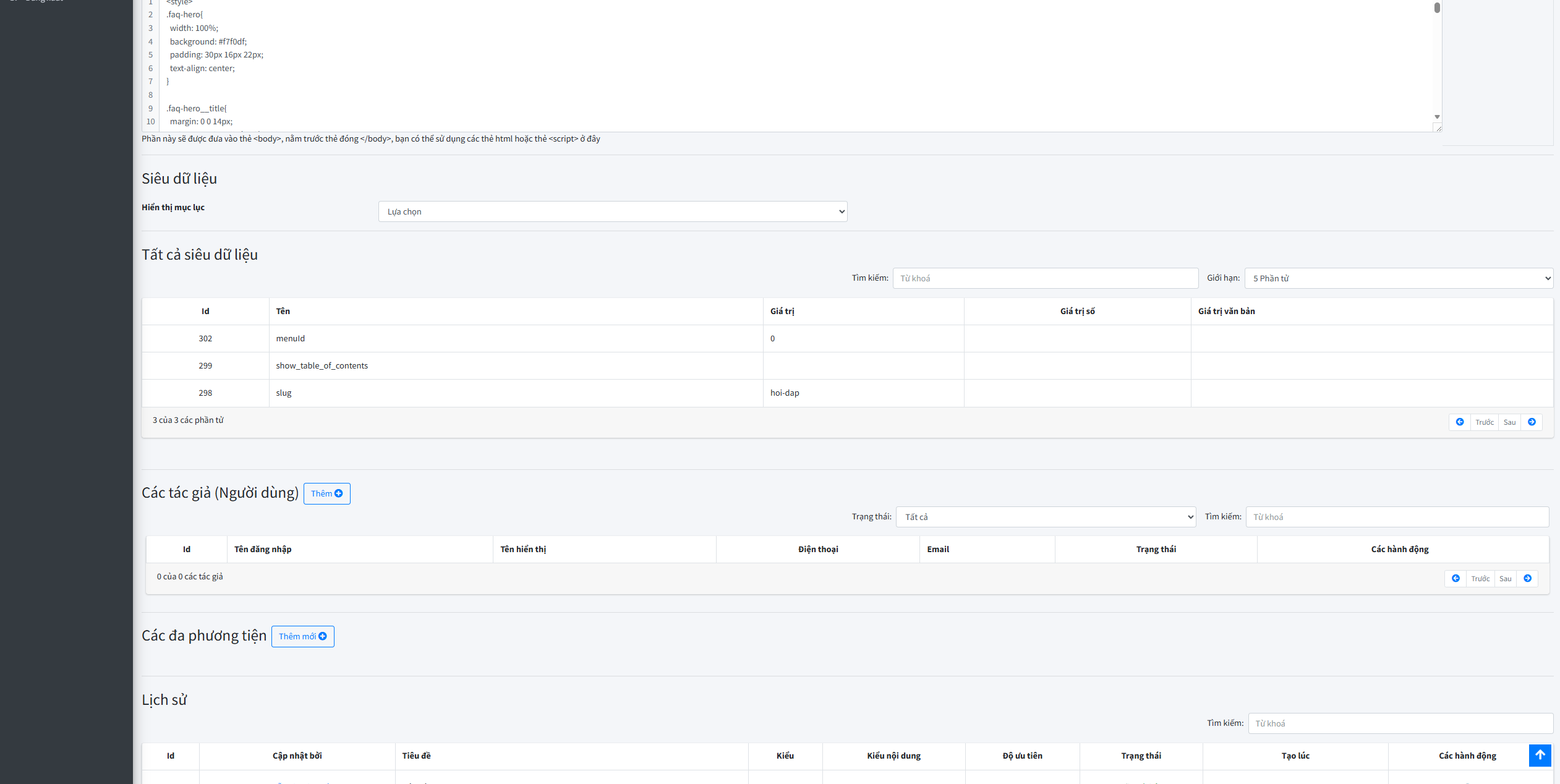1560x784 pixels.
Task: Click the right arrow in the authors pagination
Action: pos(1527,579)
